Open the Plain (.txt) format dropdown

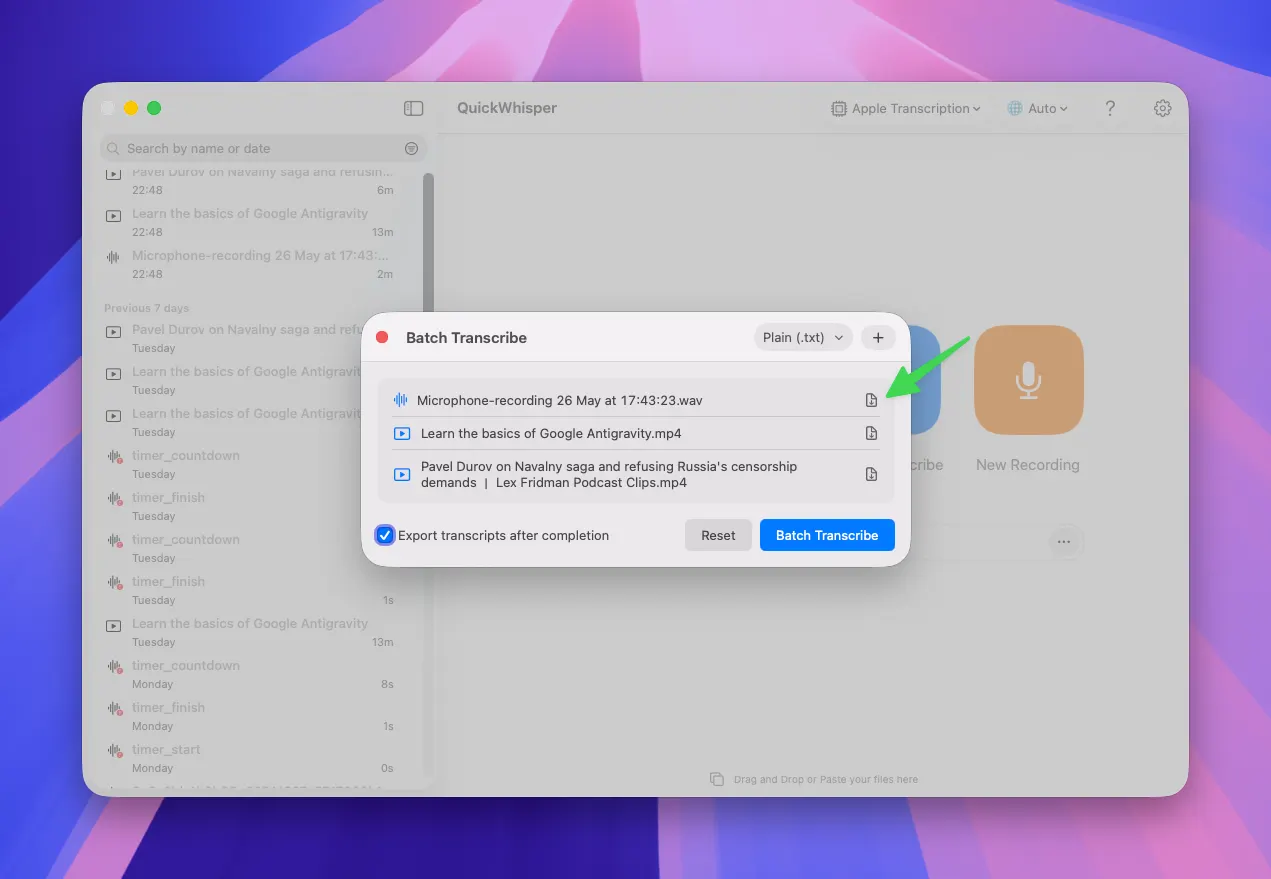click(803, 338)
